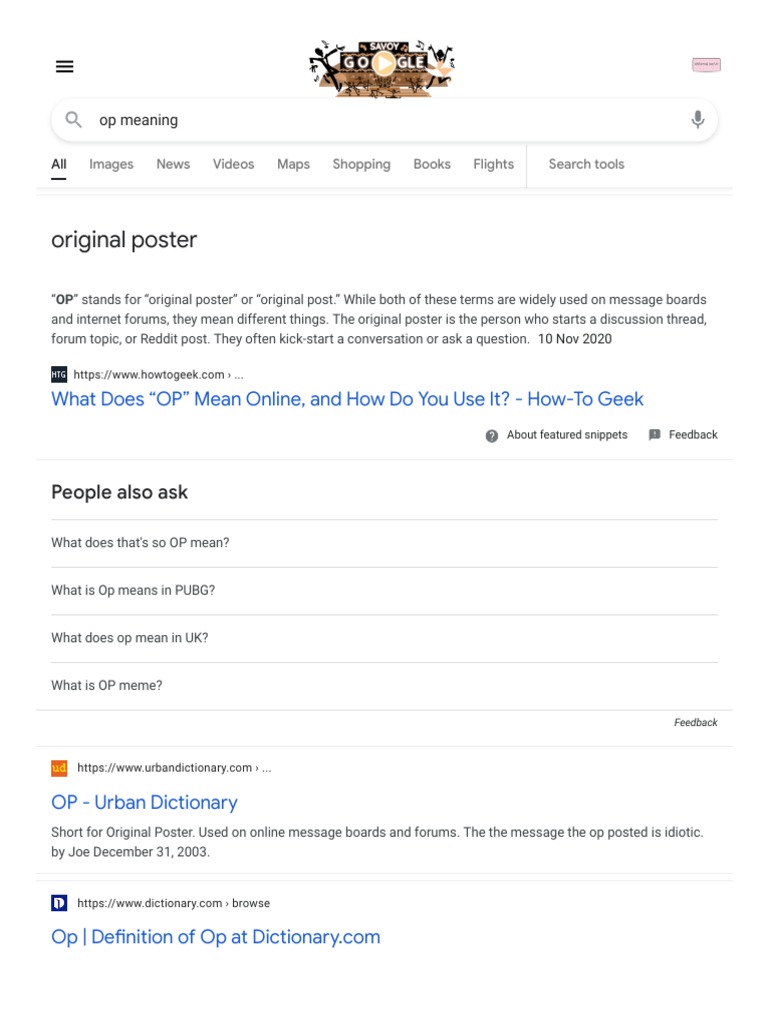Expand "What does op mean in UK?"

(x=130, y=638)
